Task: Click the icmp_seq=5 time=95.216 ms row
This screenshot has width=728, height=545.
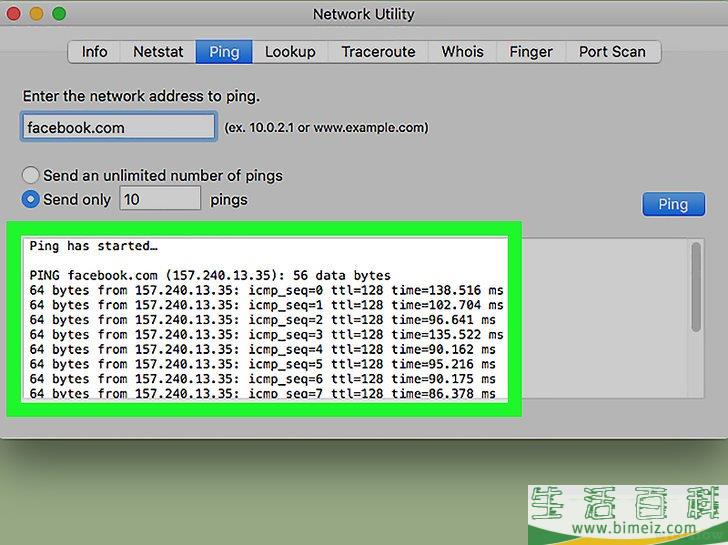Action: (x=263, y=364)
